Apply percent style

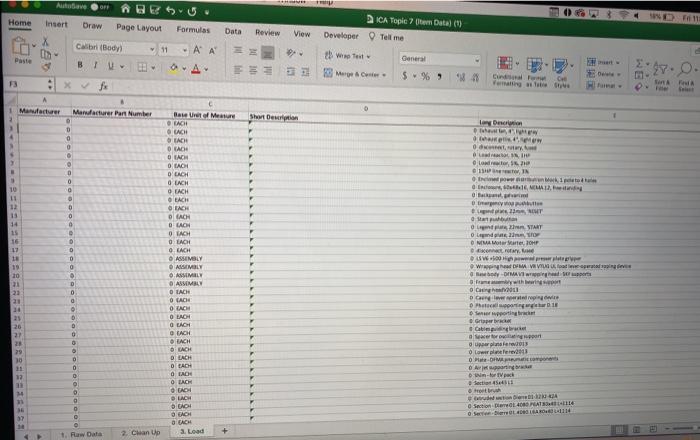point(425,76)
